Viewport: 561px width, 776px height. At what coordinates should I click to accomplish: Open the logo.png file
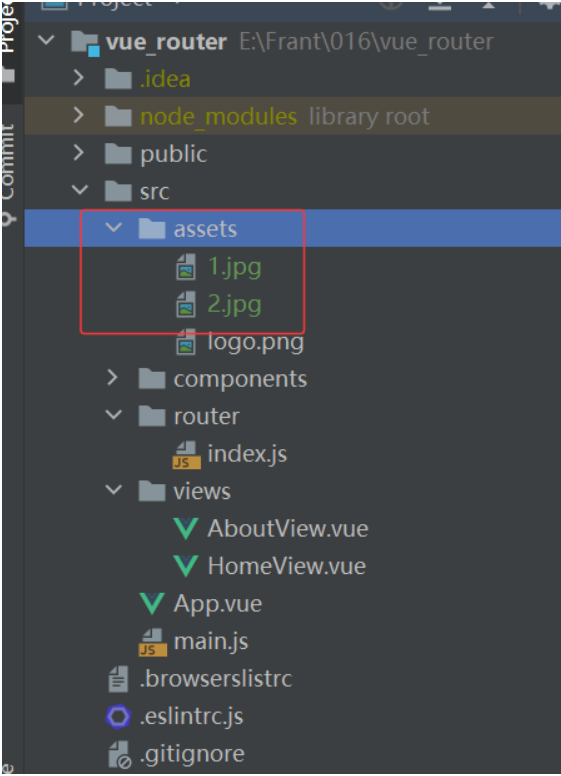[255, 342]
